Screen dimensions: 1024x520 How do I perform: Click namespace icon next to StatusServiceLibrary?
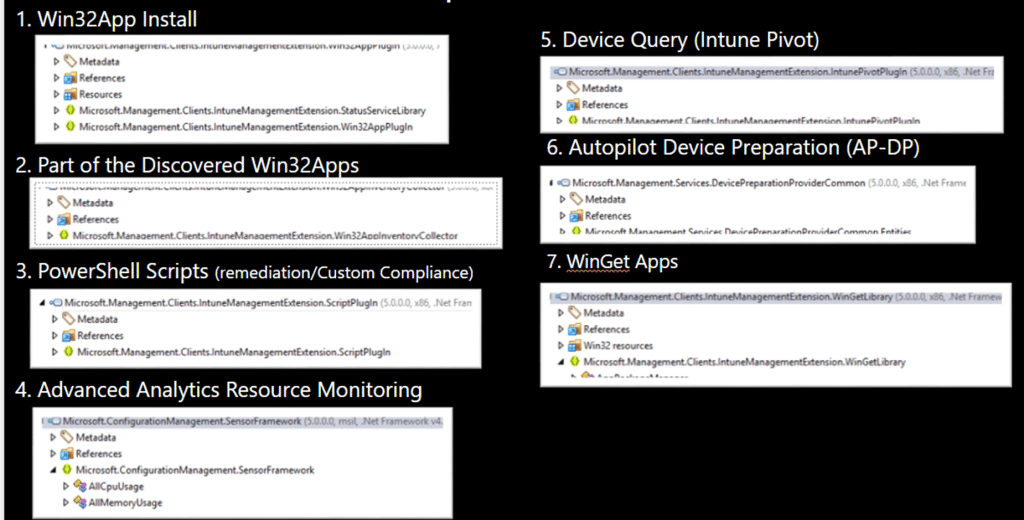click(70, 110)
